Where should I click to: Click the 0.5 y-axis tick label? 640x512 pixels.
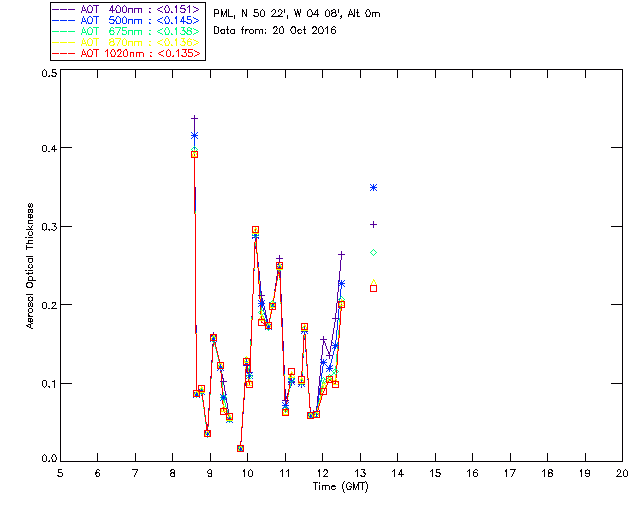click(49, 73)
